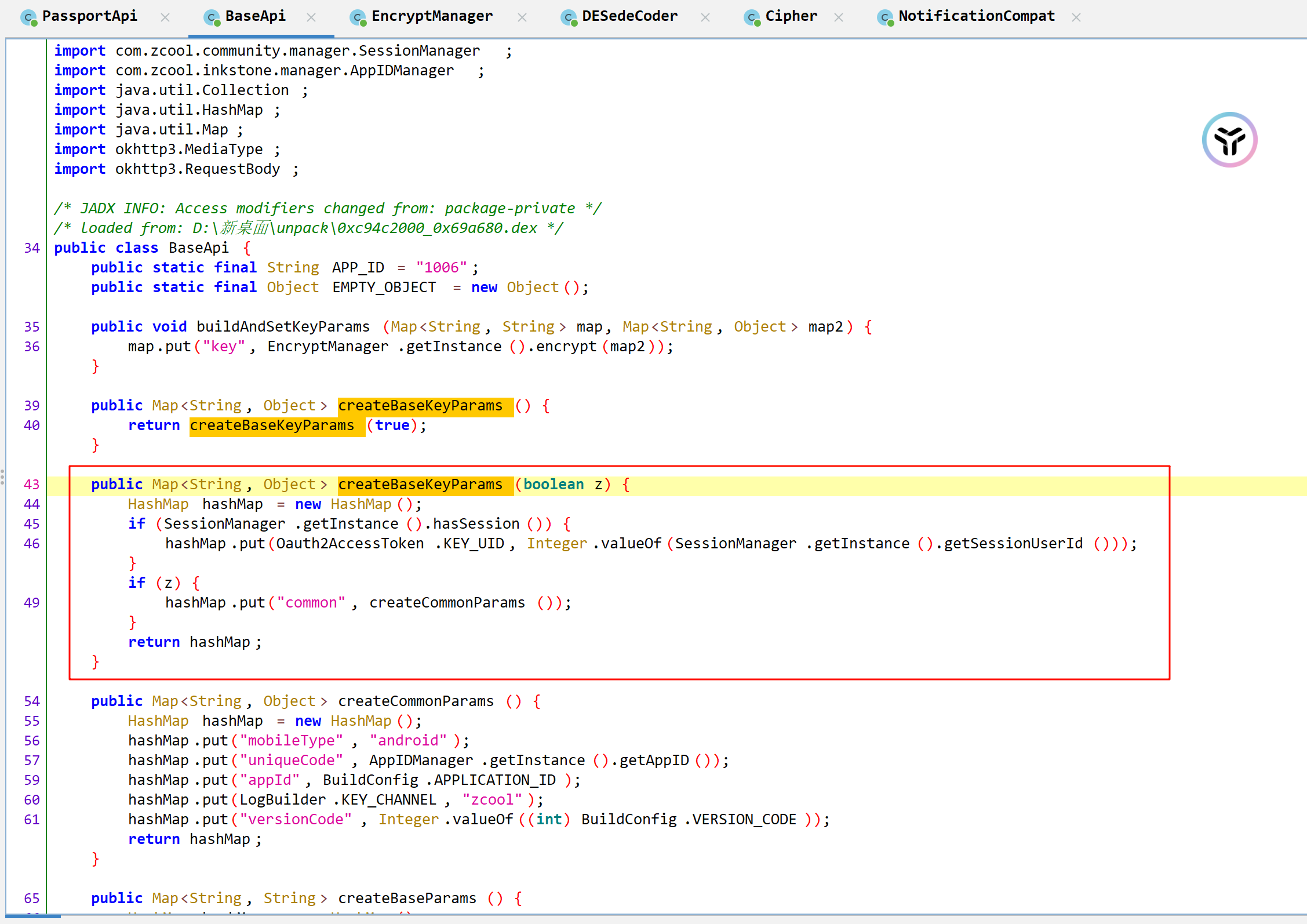Click EncryptManager reference on line 36
Image resolution: width=1307 pixels, height=924 pixels.
pos(327,347)
